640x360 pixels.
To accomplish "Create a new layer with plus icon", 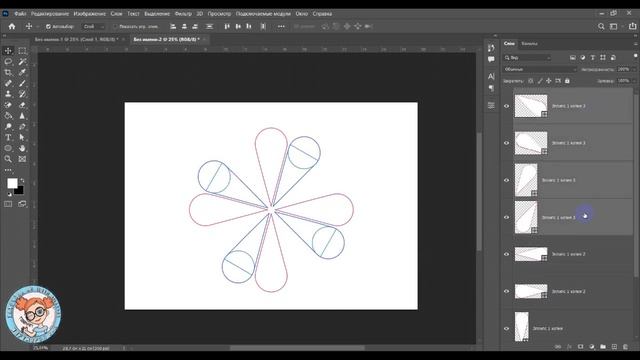I will coord(614,347).
